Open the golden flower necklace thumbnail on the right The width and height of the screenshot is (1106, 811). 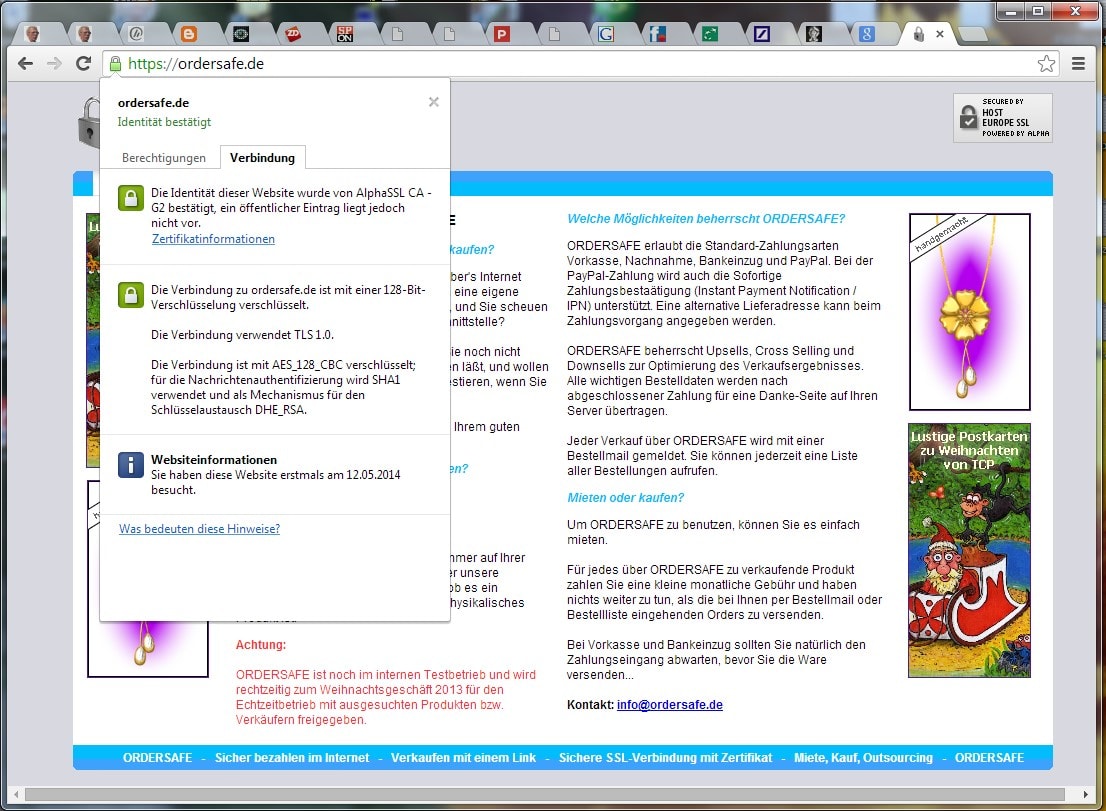click(x=969, y=312)
